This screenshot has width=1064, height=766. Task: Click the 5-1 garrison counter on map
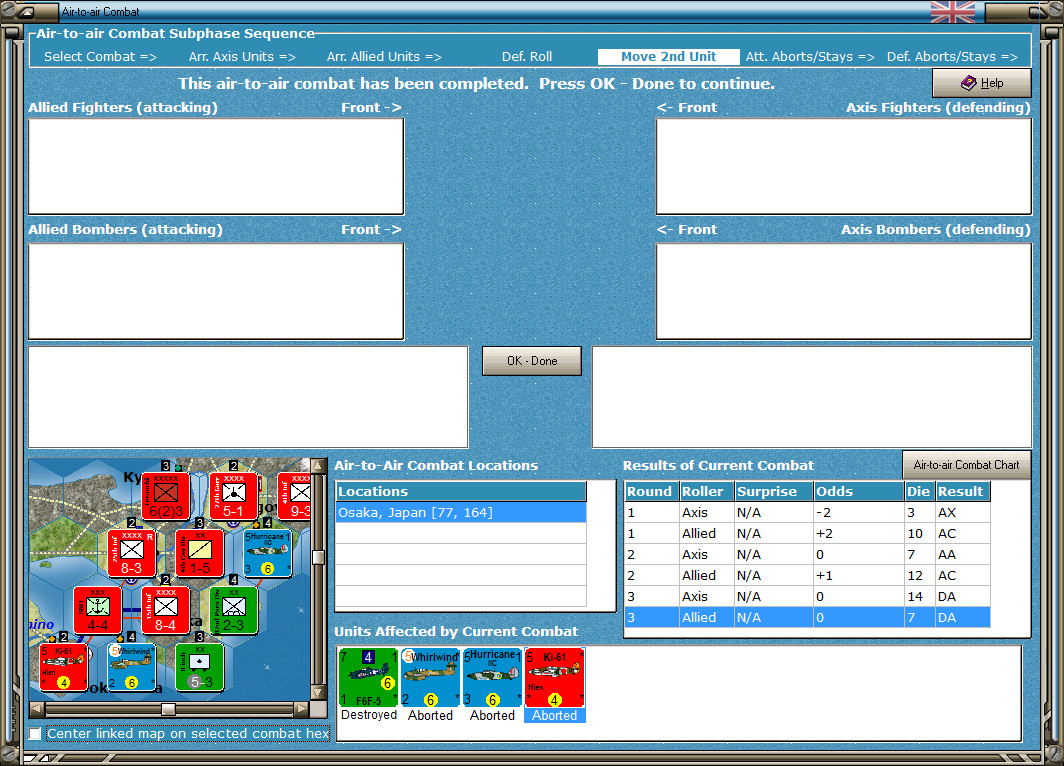point(233,496)
